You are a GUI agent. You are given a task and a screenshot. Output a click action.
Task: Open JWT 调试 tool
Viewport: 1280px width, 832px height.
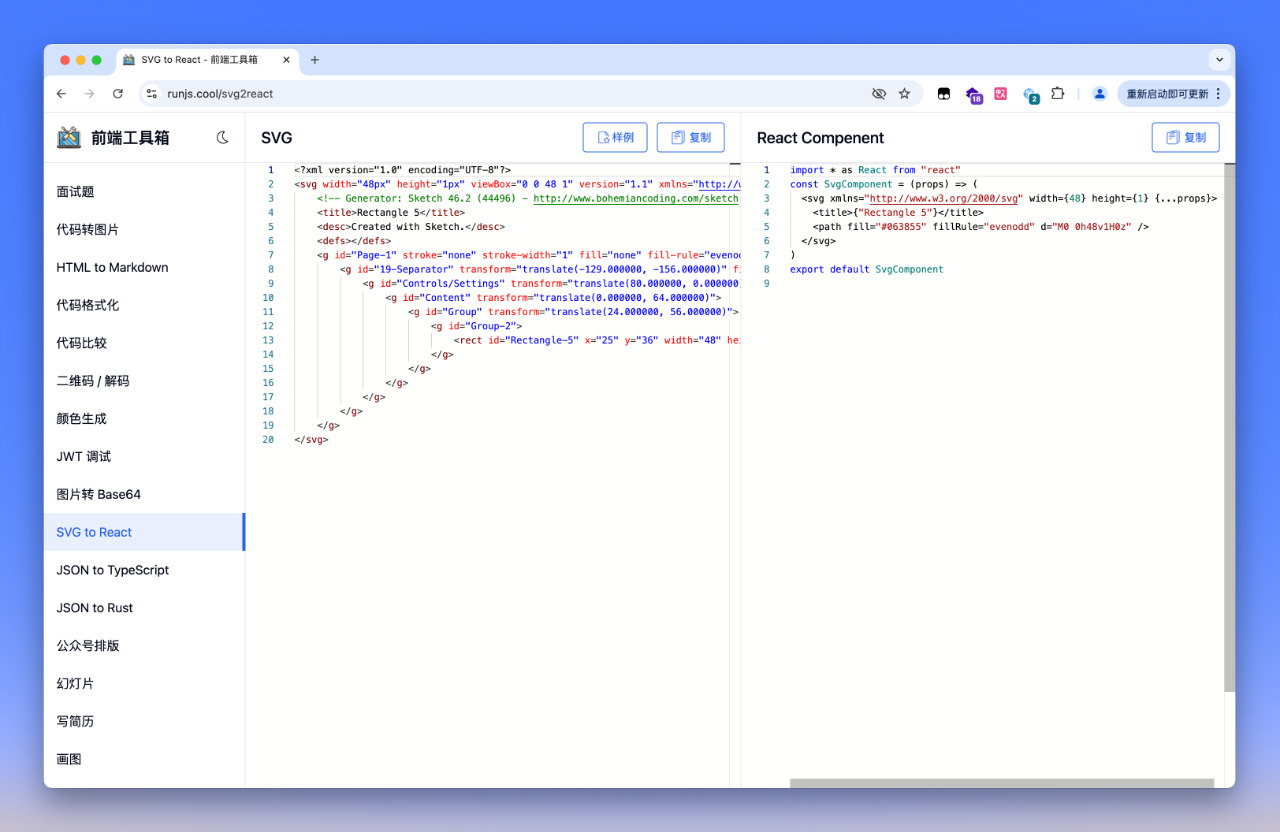pos(144,457)
